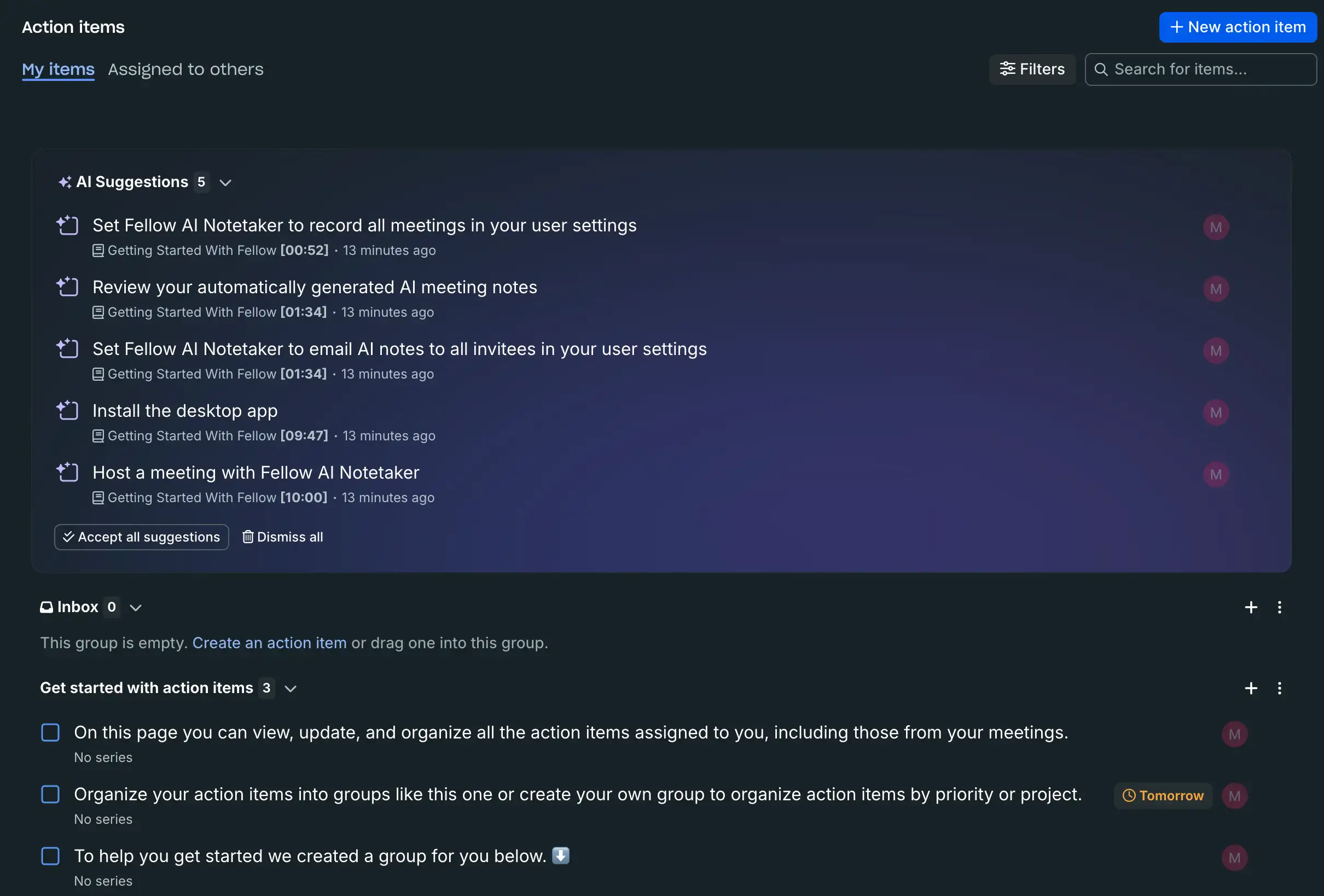
Task: Click the clock icon on the Tomorrow chip
Action: coord(1130,796)
